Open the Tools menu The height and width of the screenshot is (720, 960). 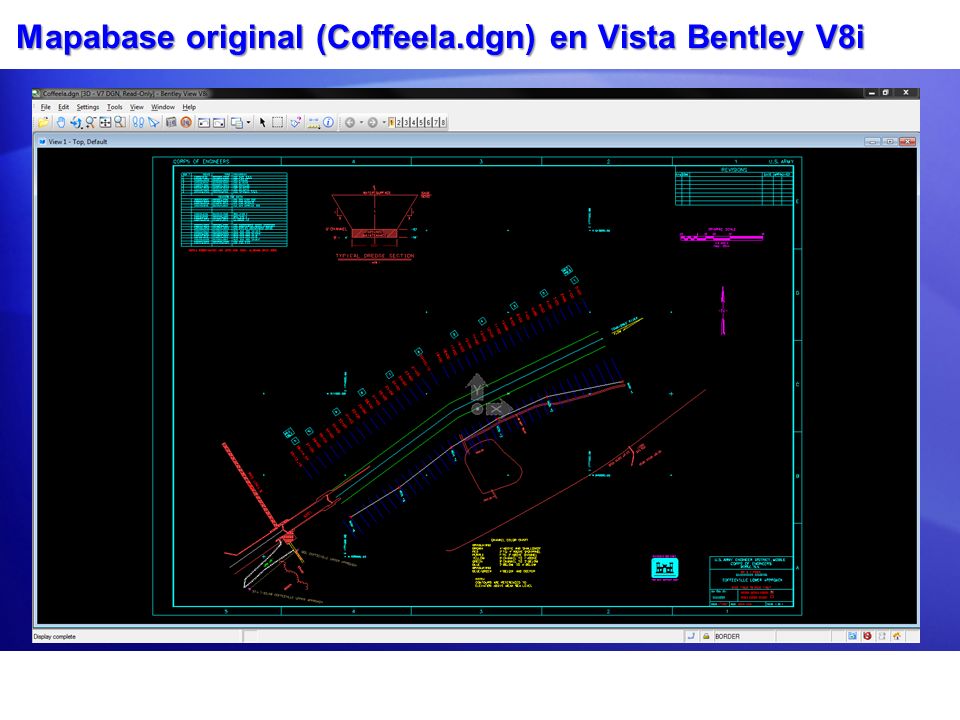pos(114,107)
